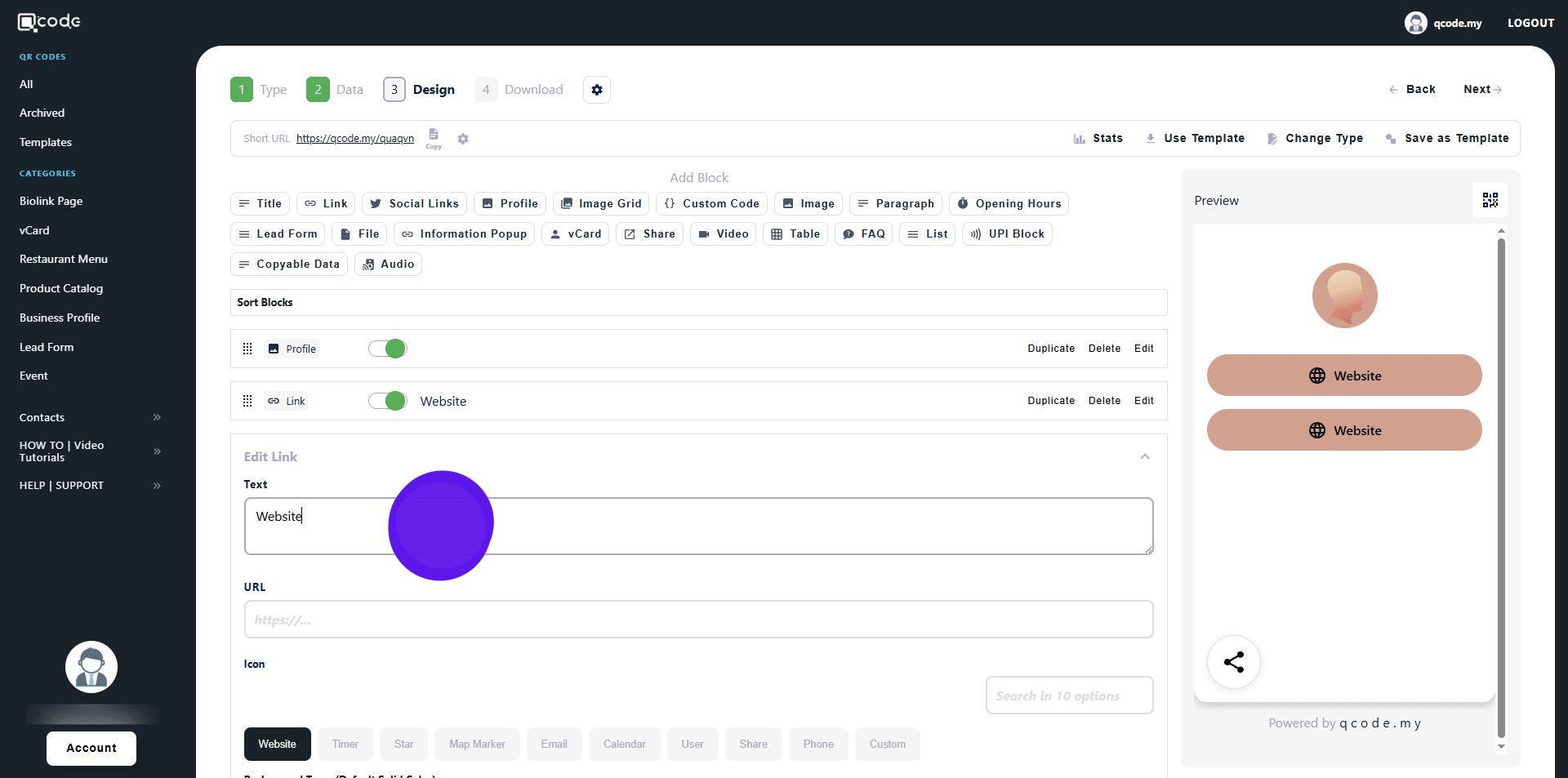The width and height of the screenshot is (1568, 778).
Task: Focus the URL input field
Action: pos(698,620)
